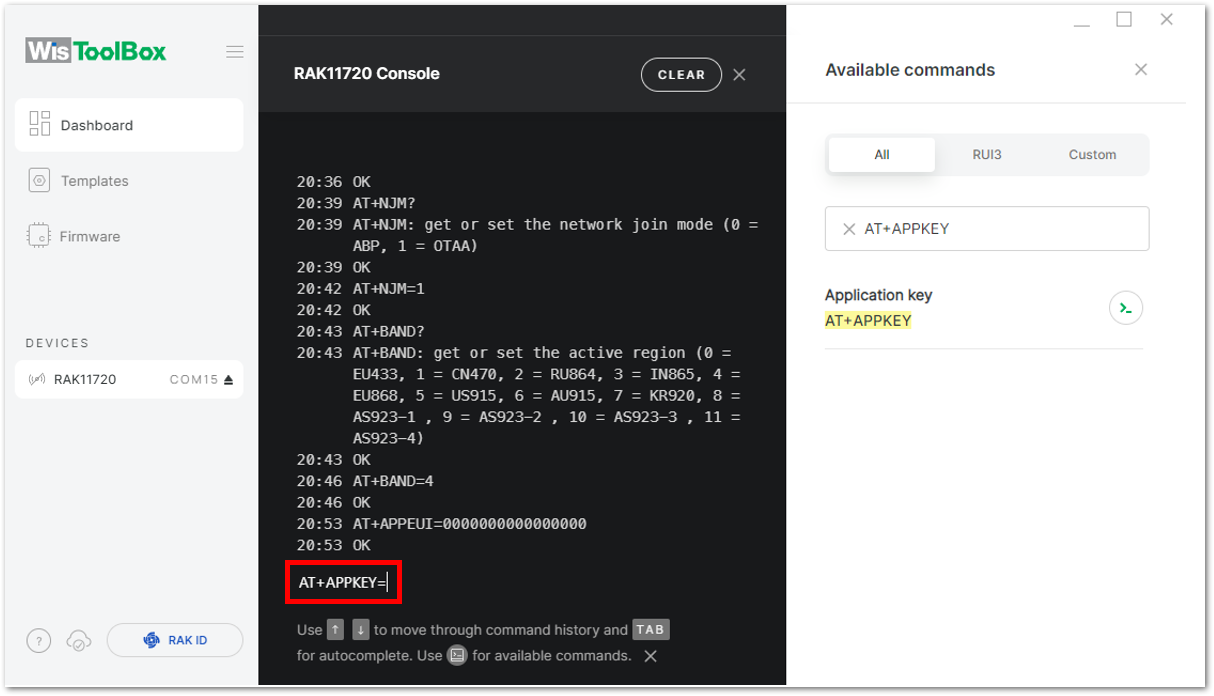
Task: Close the RAK11720 Console panel
Action: (739, 75)
